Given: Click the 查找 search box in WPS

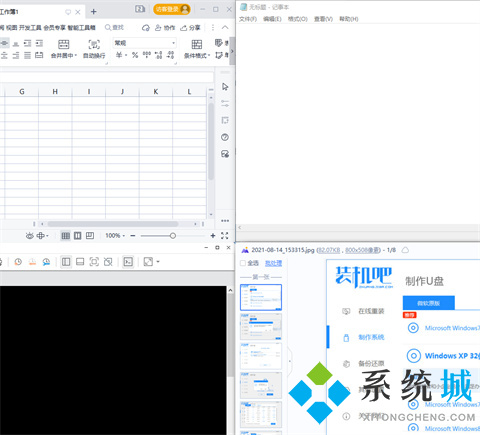Looking at the screenshot, I should (x=114, y=28).
